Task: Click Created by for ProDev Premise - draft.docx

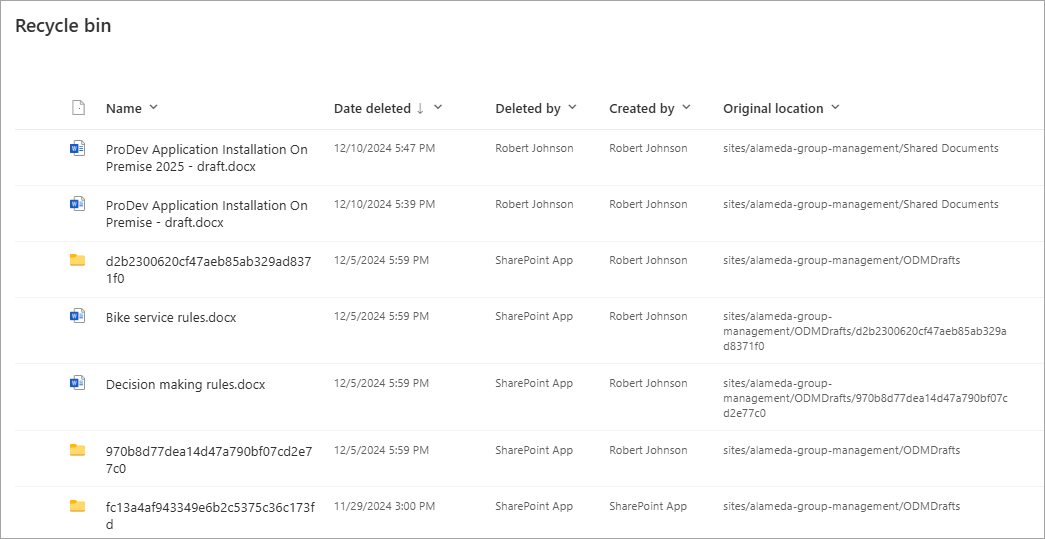Action: pos(648,204)
